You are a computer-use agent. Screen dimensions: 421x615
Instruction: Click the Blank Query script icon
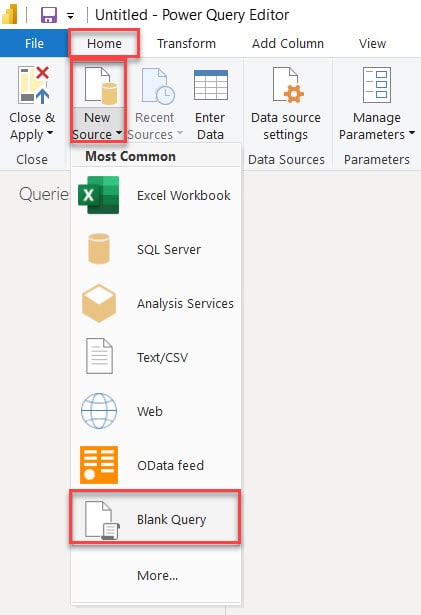click(102, 520)
